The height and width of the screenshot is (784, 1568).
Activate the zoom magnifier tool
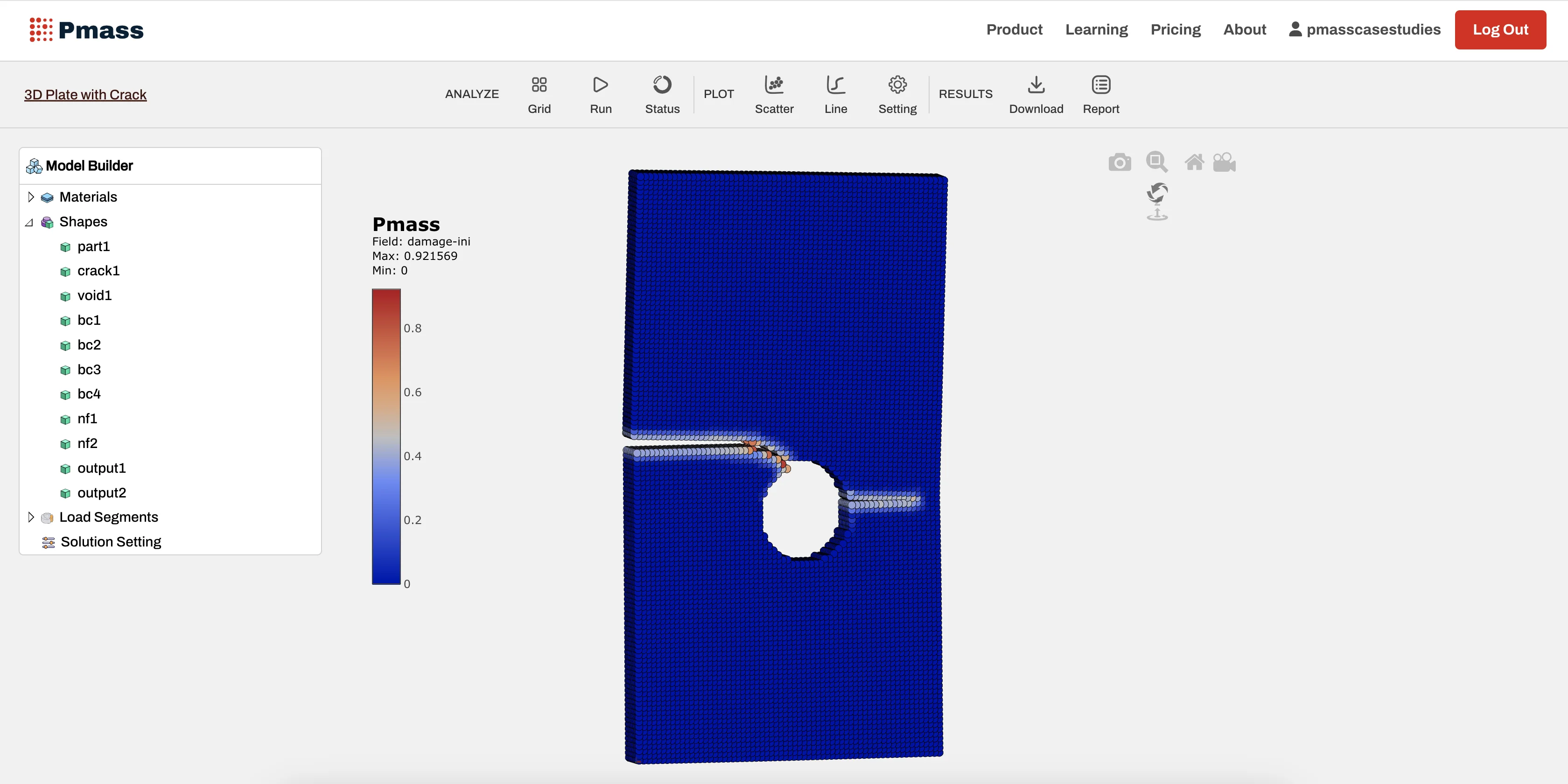point(1156,162)
